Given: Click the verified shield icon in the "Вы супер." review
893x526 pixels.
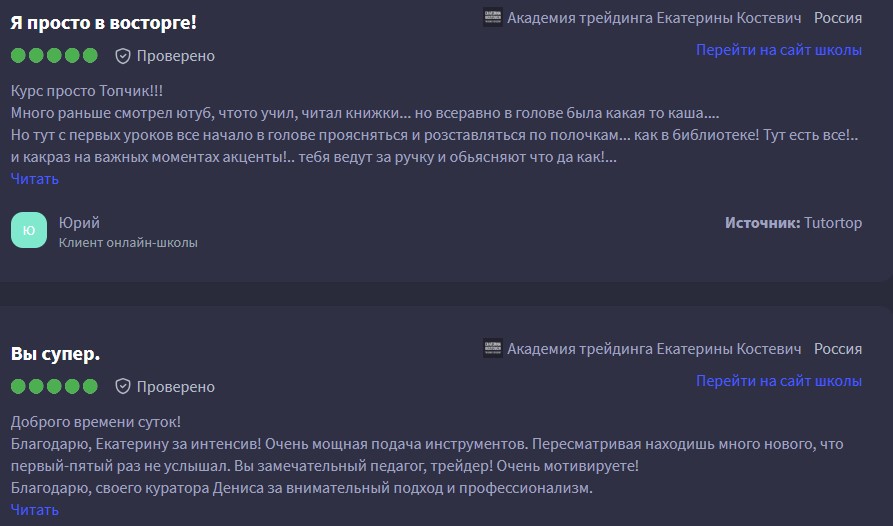Looking at the screenshot, I should (123, 386).
